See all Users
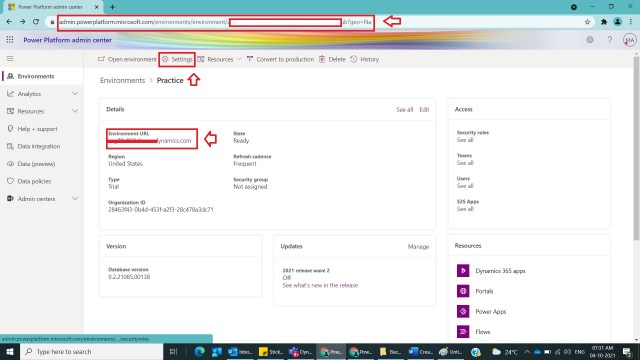 pos(465,186)
